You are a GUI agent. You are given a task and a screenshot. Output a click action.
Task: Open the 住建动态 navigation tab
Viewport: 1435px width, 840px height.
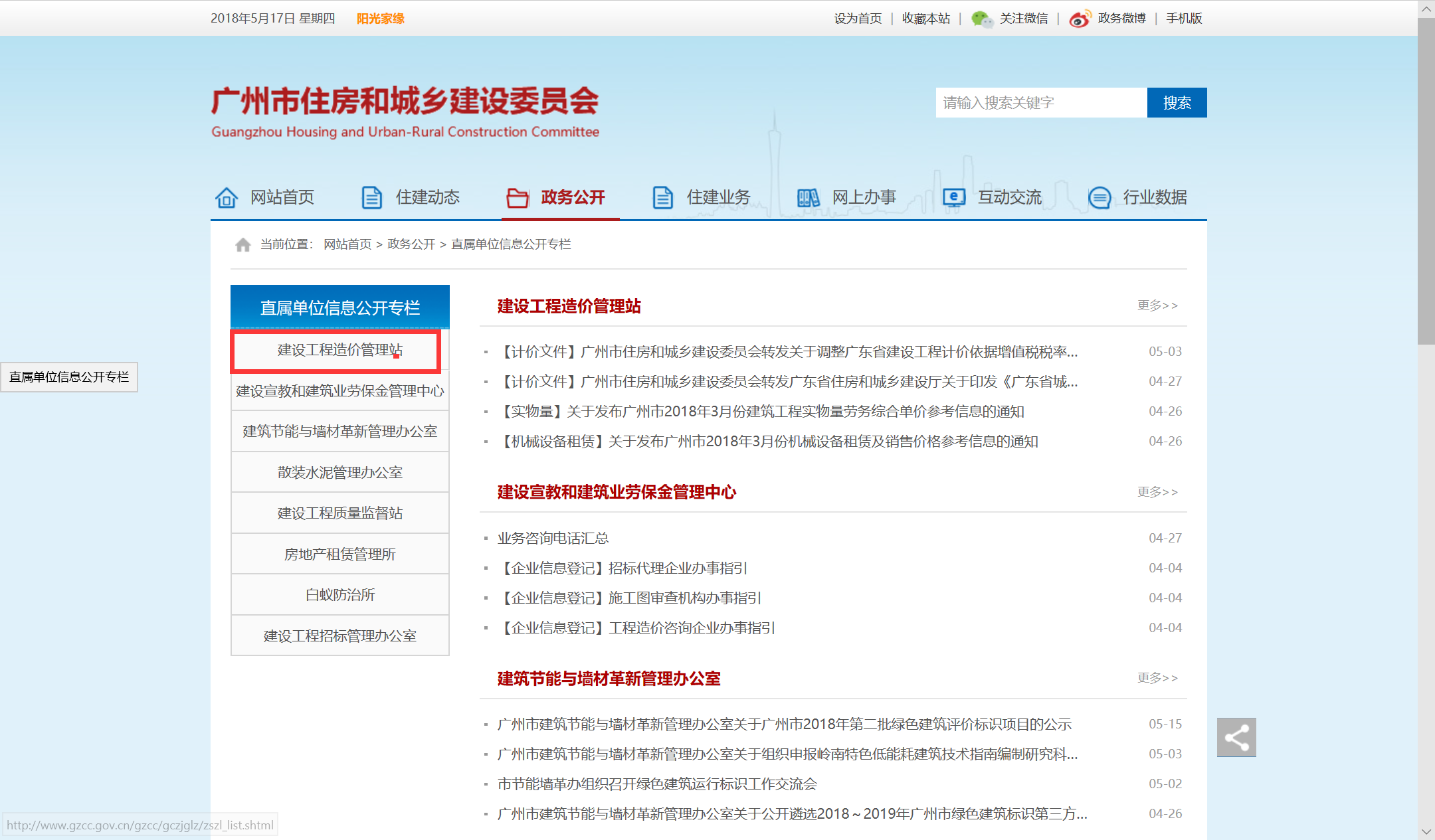[x=428, y=197]
